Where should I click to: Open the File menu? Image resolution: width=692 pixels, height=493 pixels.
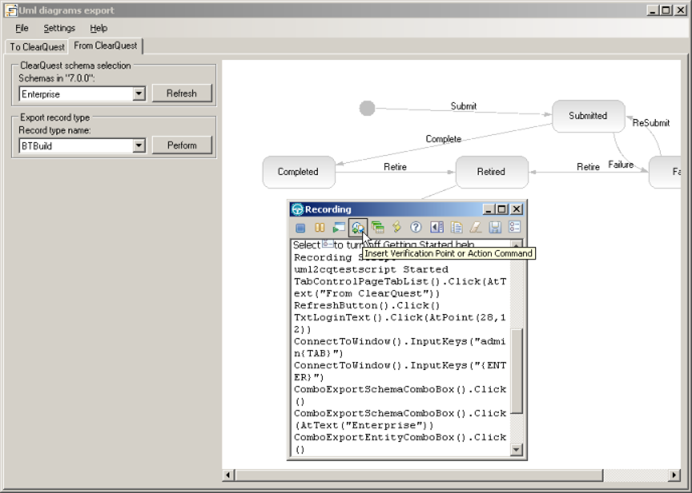tap(22, 28)
